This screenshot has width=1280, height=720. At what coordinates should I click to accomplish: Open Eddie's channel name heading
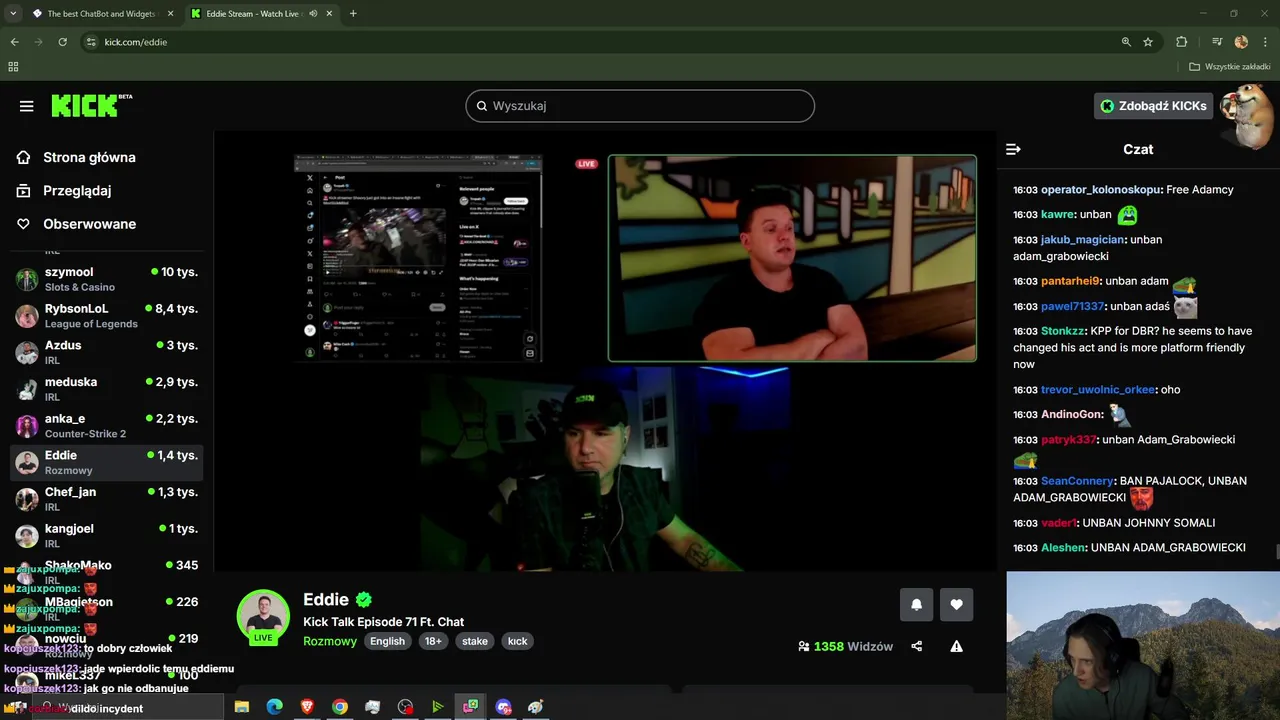tap(326, 599)
